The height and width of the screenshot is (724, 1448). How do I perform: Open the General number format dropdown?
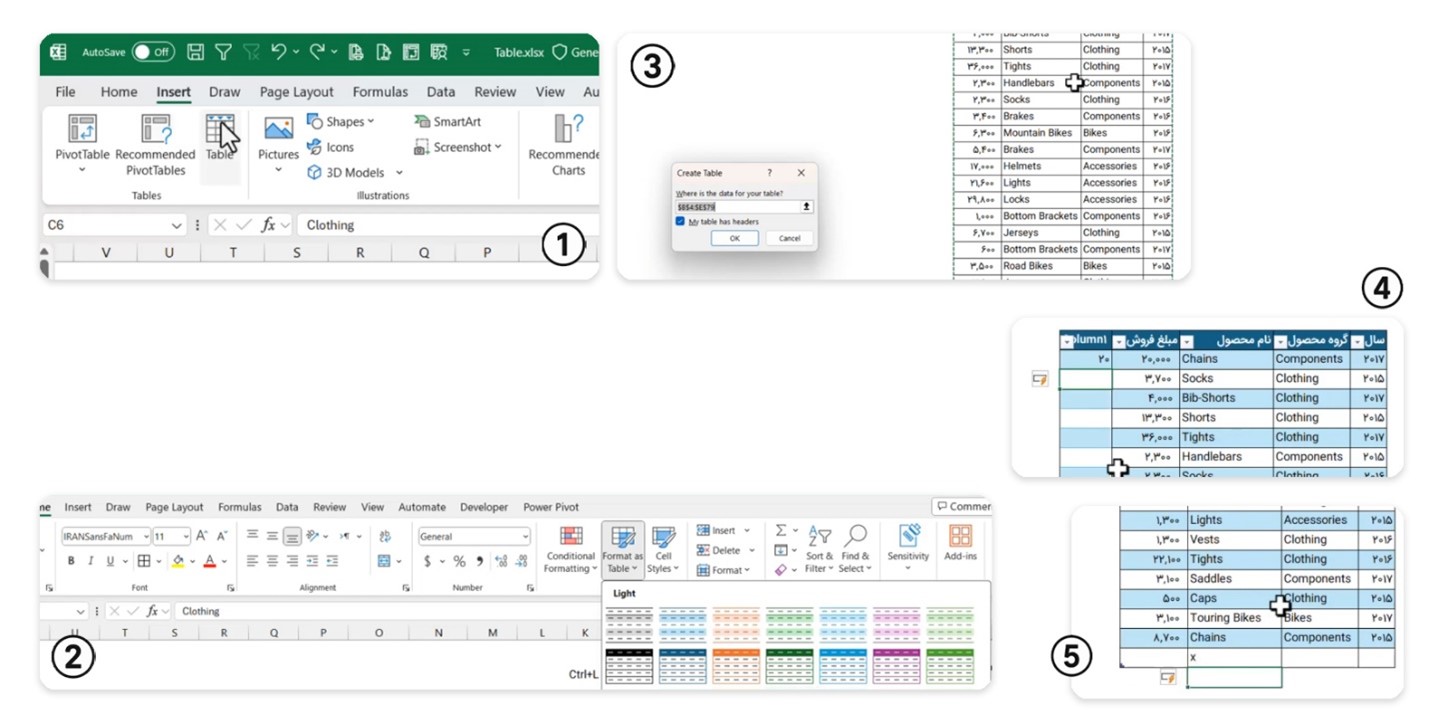[x=474, y=536]
